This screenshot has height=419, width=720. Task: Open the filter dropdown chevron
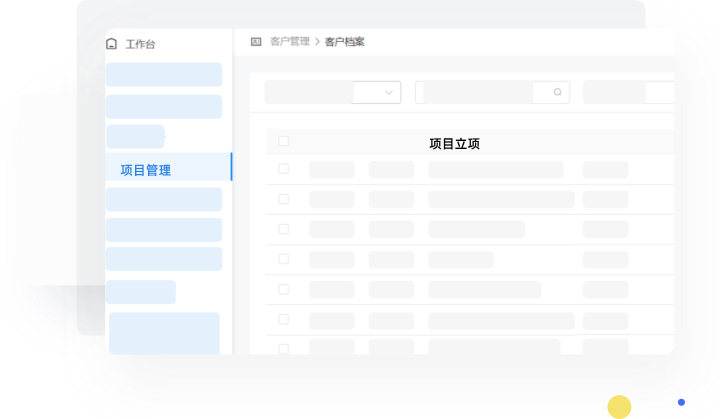(388, 92)
